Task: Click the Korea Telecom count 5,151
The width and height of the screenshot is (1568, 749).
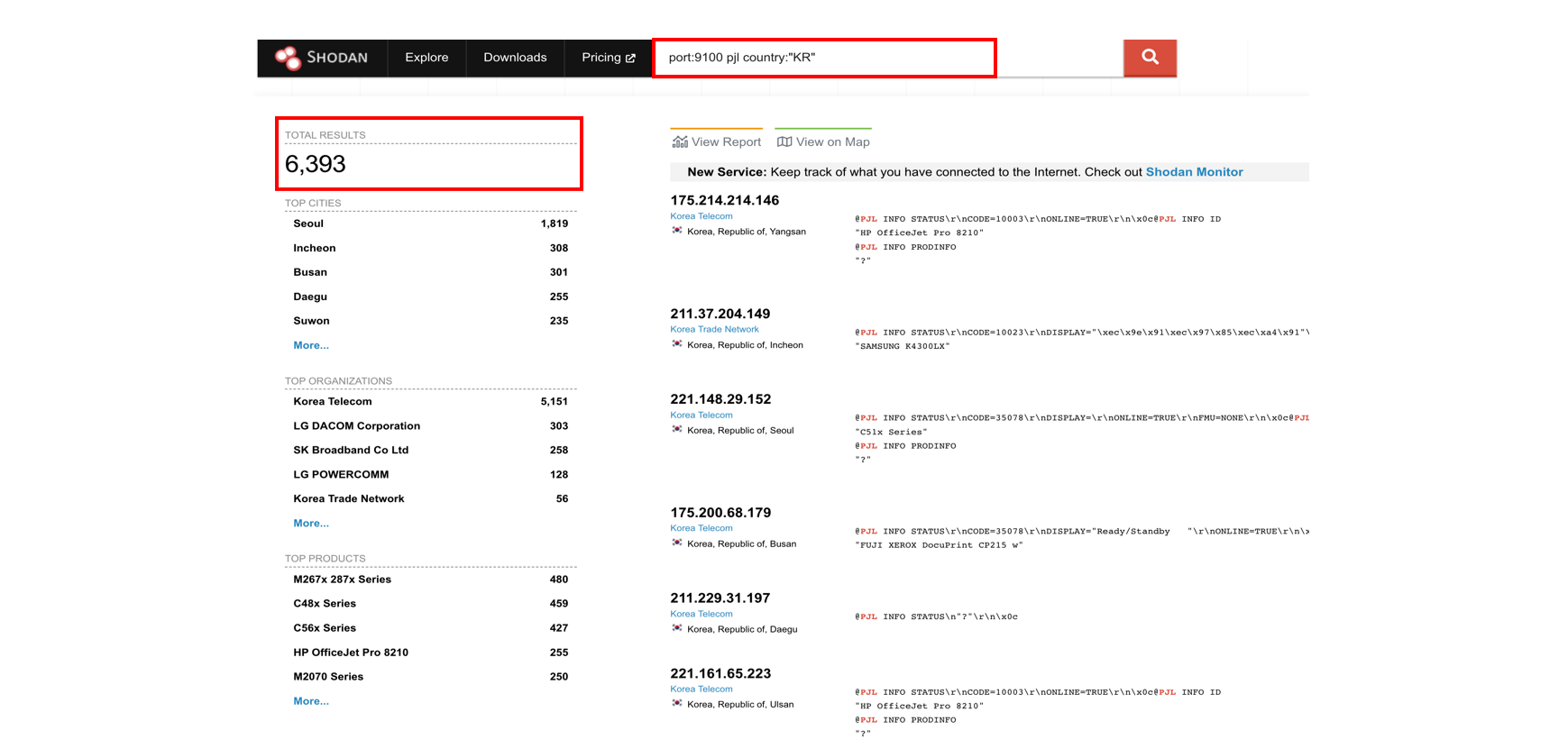Action: click(555, 402)
